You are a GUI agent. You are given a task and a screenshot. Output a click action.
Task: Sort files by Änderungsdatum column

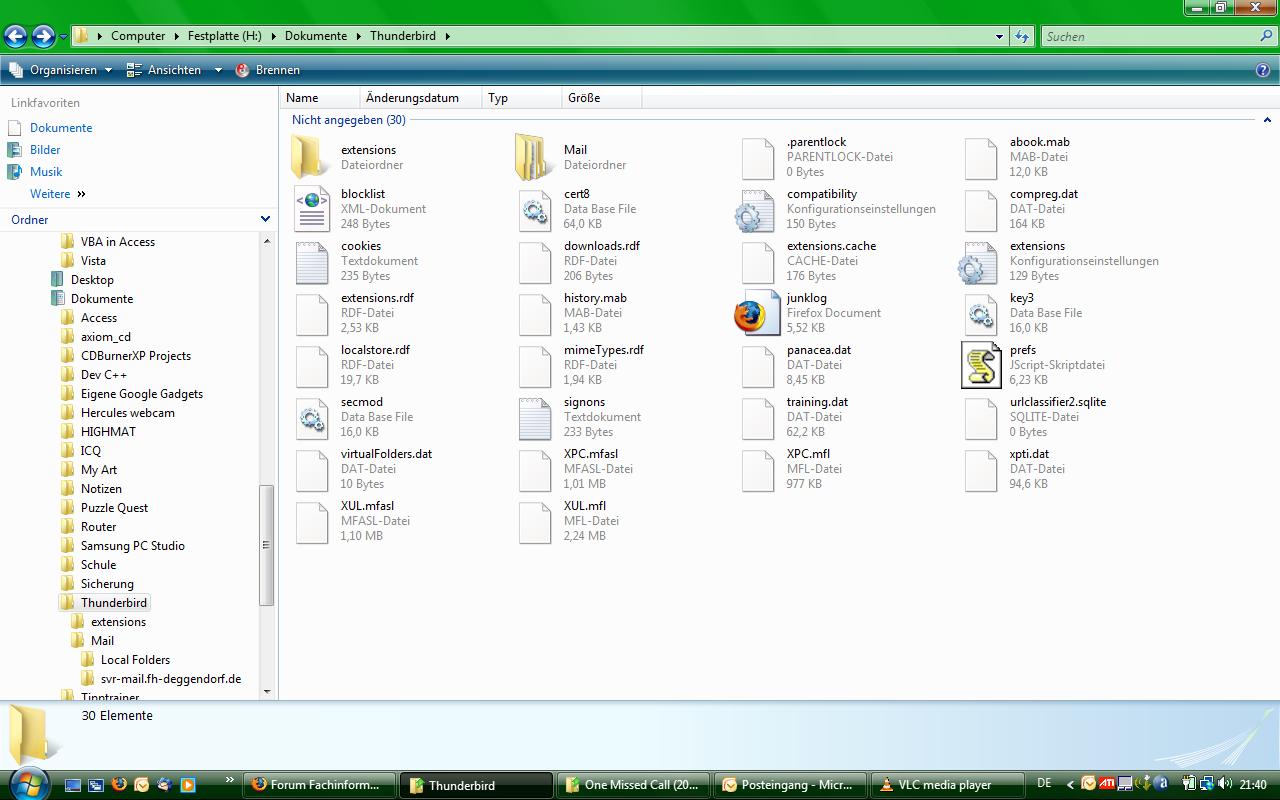[x=412, y=98]
